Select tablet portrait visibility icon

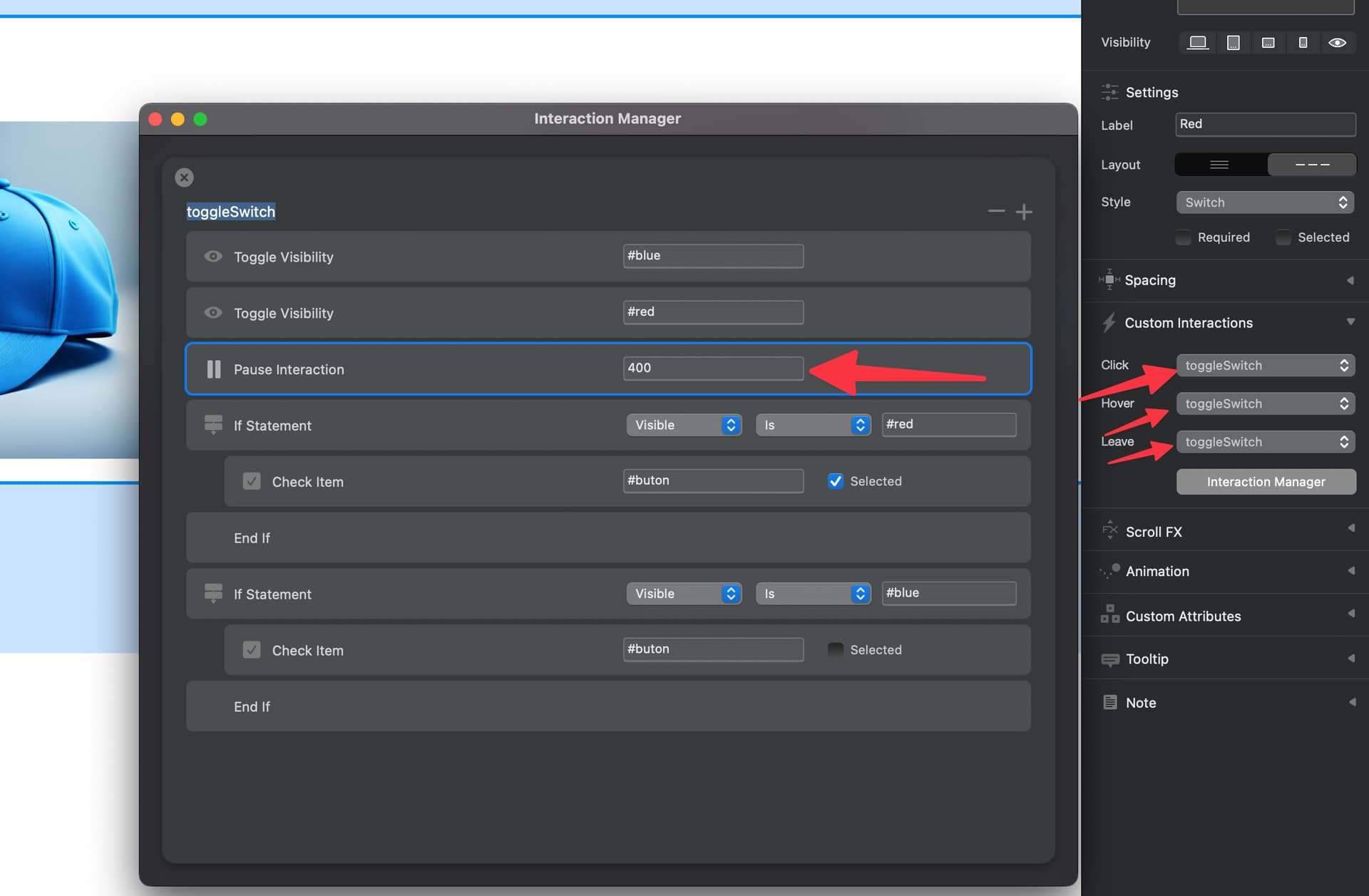pos(1233,43)
